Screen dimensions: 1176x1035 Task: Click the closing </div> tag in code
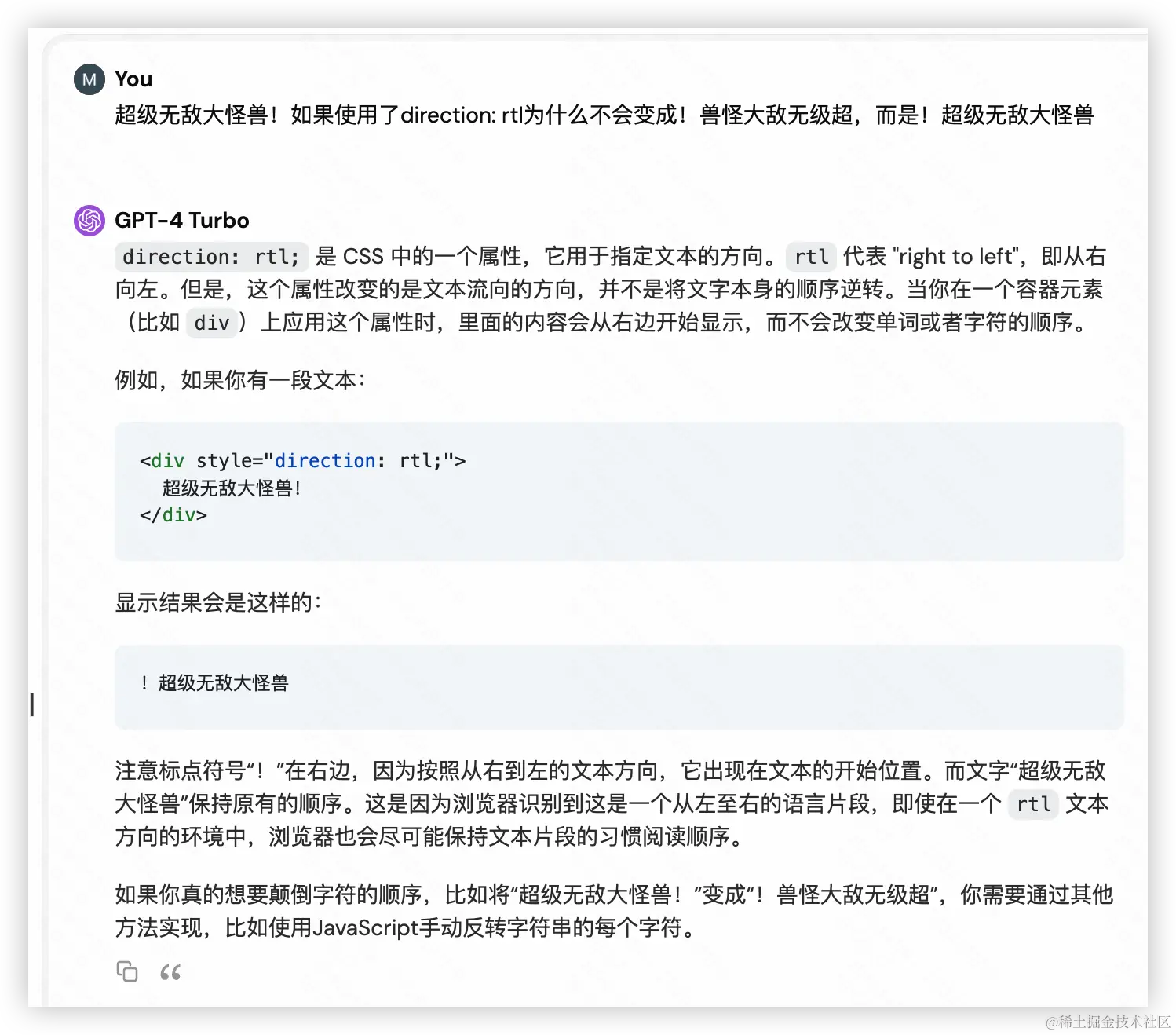pos(173,515)
